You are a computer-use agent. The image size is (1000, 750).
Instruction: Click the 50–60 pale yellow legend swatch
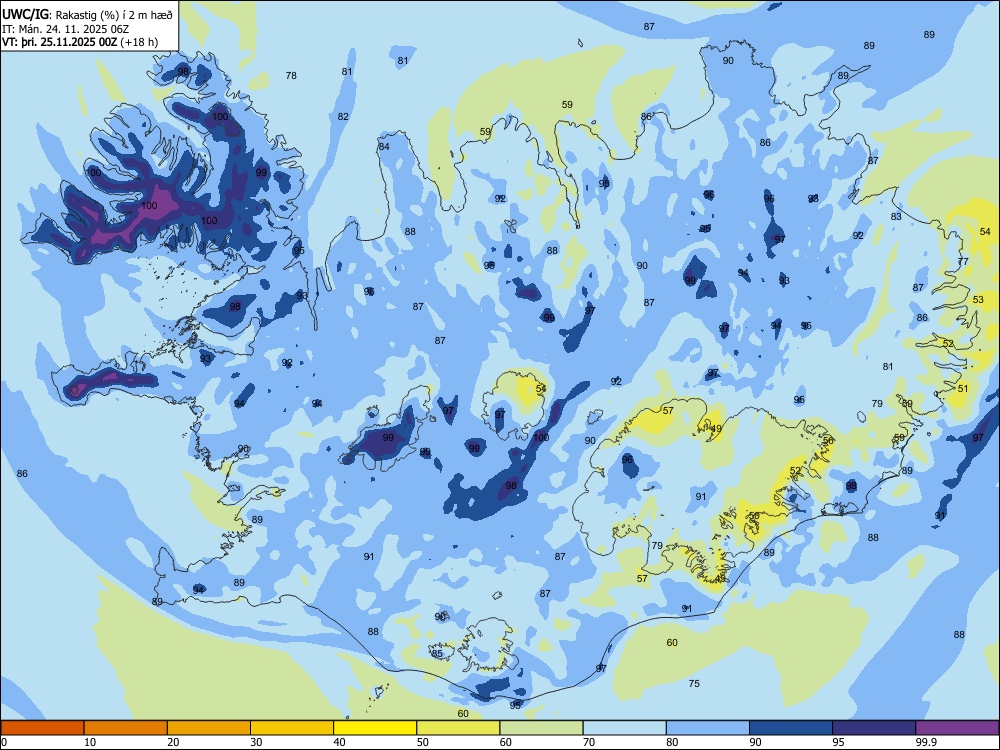(x=459, y=728)
